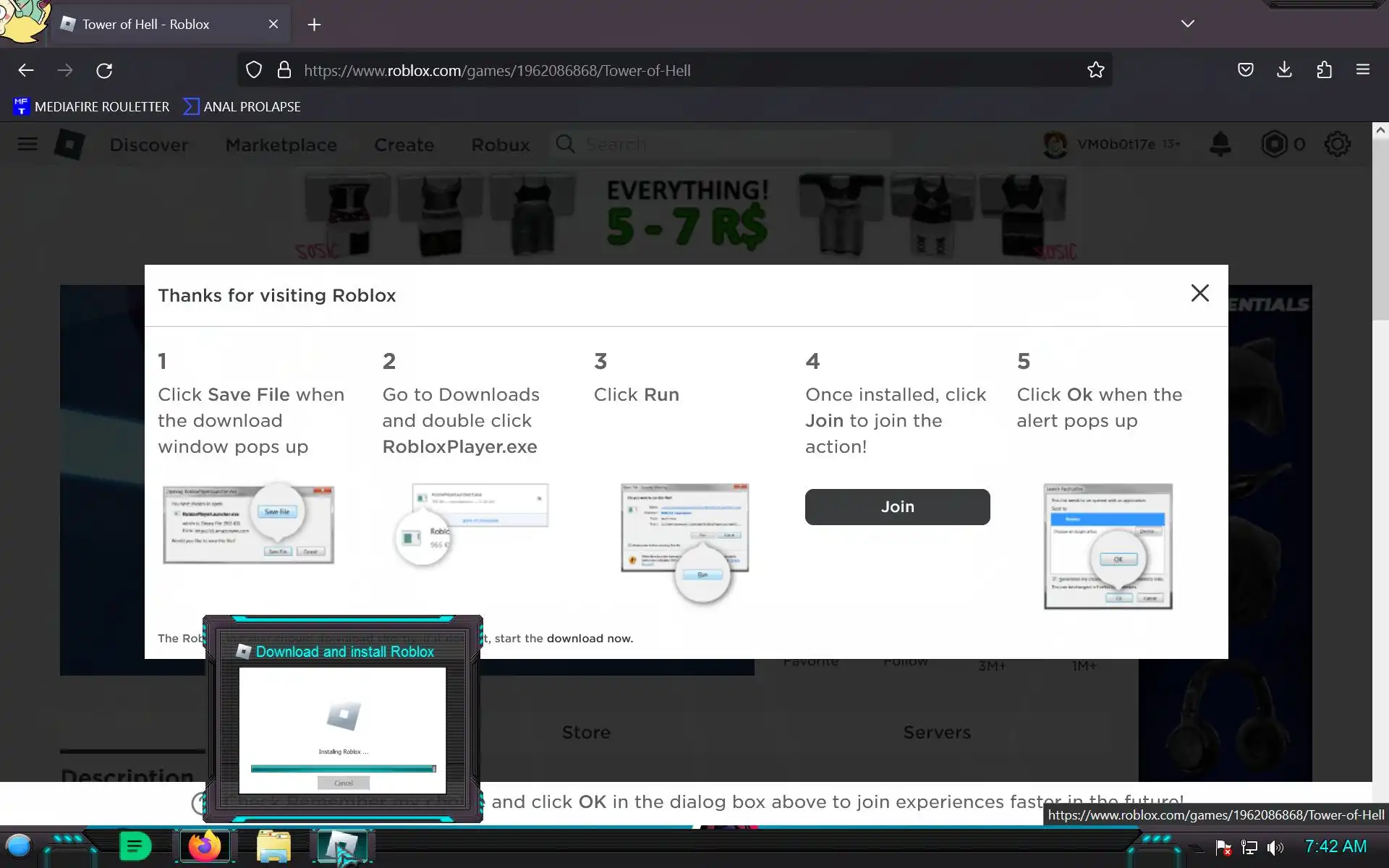Open Roblox side navigation hamburger menu

tap(27, 144)
